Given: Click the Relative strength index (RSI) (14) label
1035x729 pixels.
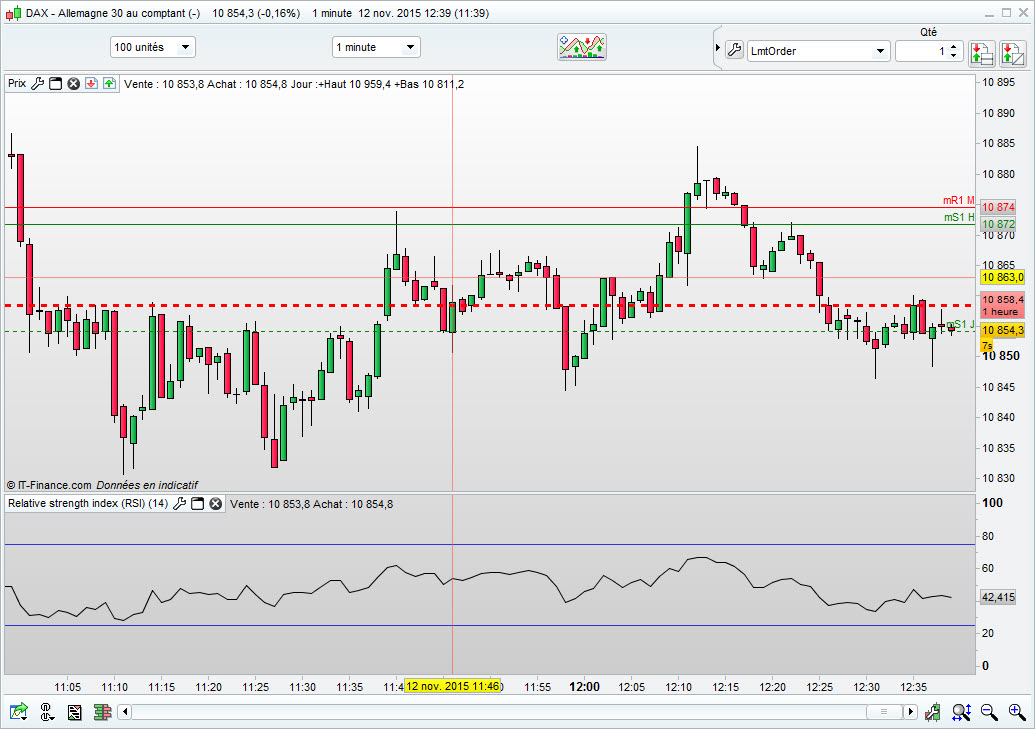Looking at the screenshot, I should pos(88,503).
